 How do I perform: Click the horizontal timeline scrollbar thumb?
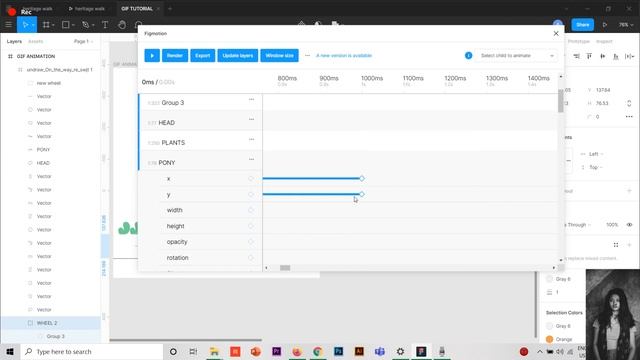pyautogui.click(x=285, y=268)
